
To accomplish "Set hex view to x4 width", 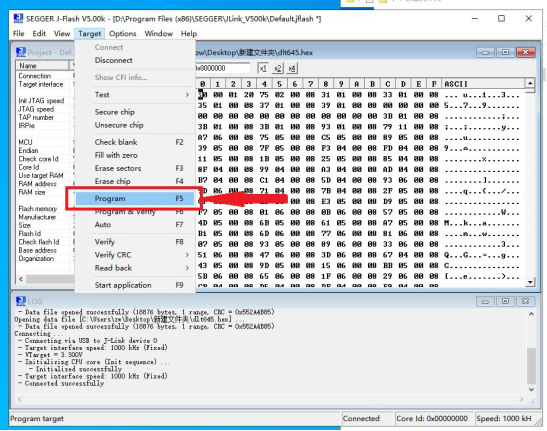I will (292, 68).
